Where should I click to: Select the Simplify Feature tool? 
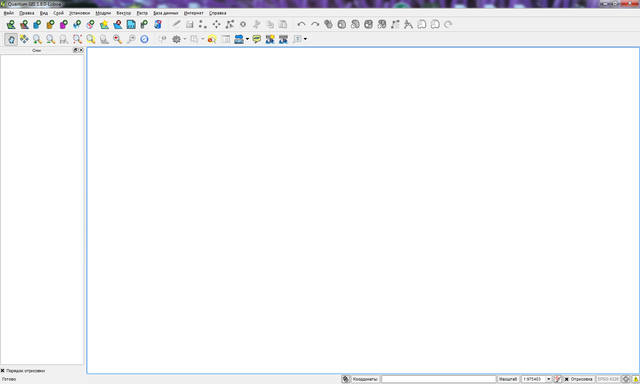[328, 24]
